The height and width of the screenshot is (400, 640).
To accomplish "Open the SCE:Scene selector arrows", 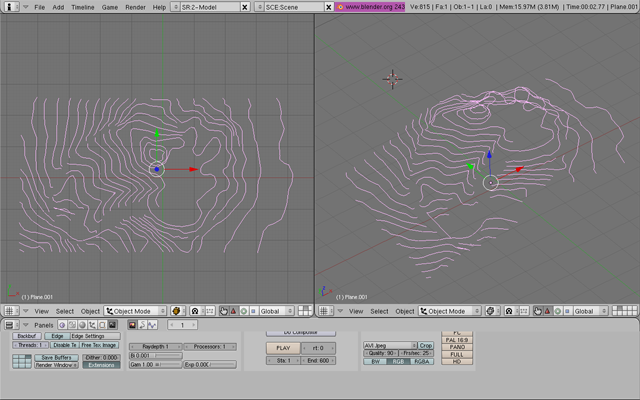I will pyautogui.click(x=260, y=7).
